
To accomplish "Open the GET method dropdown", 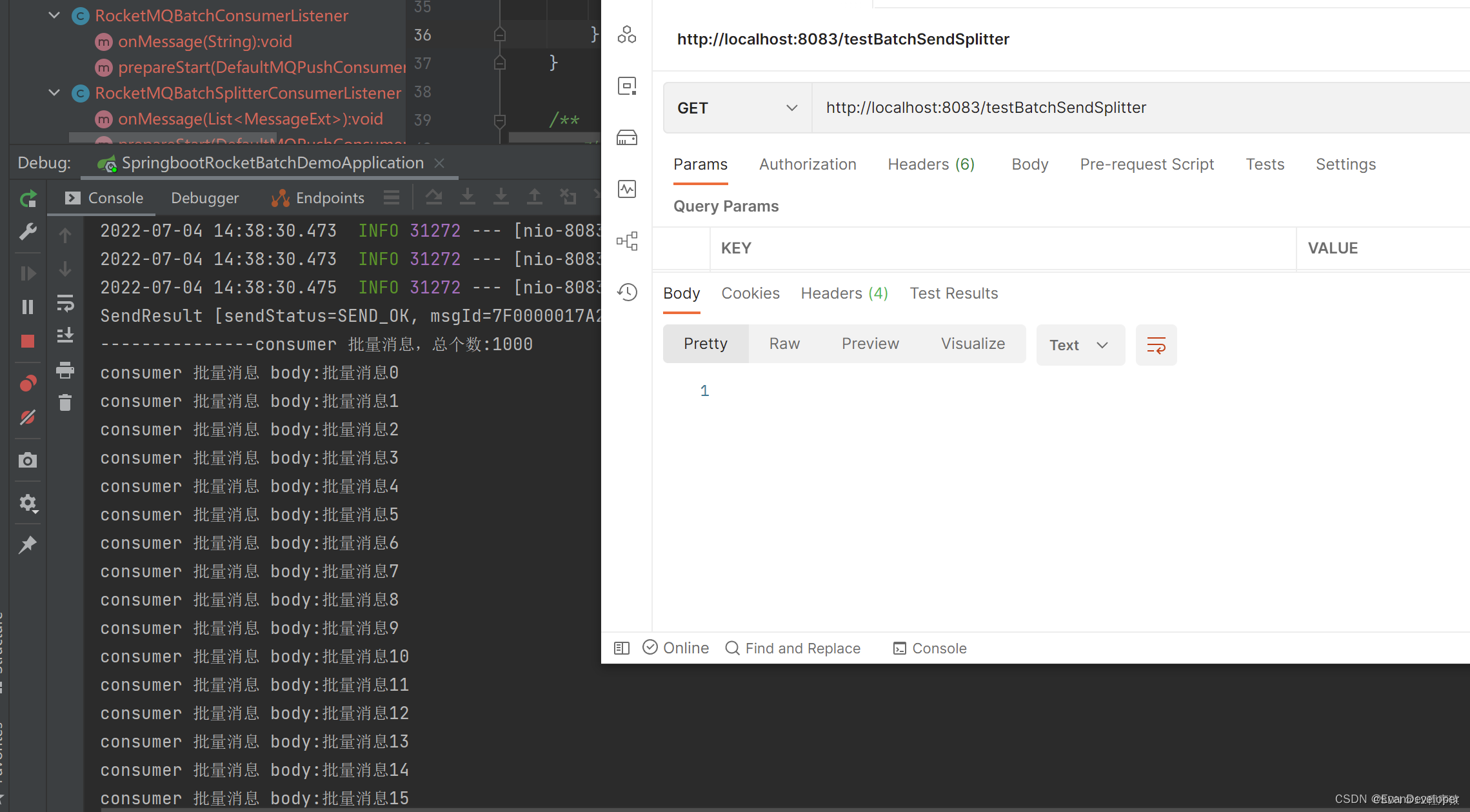I will 737,107.
